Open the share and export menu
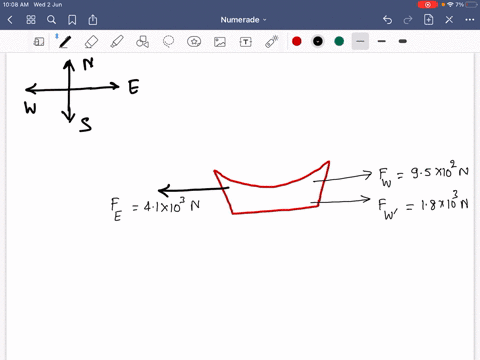 pos(93,20)
